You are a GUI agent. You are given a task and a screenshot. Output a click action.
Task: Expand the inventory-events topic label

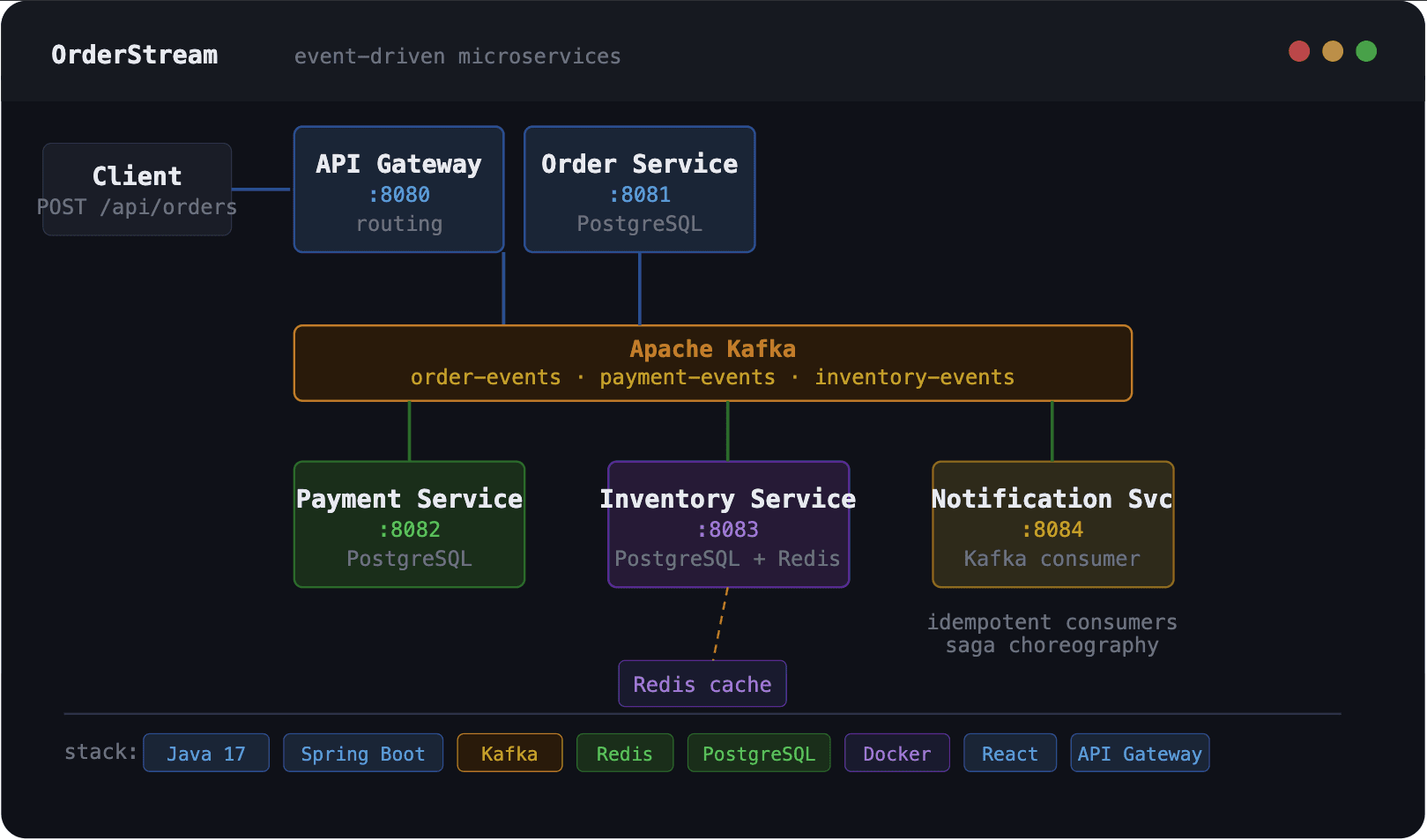(914, 377)
